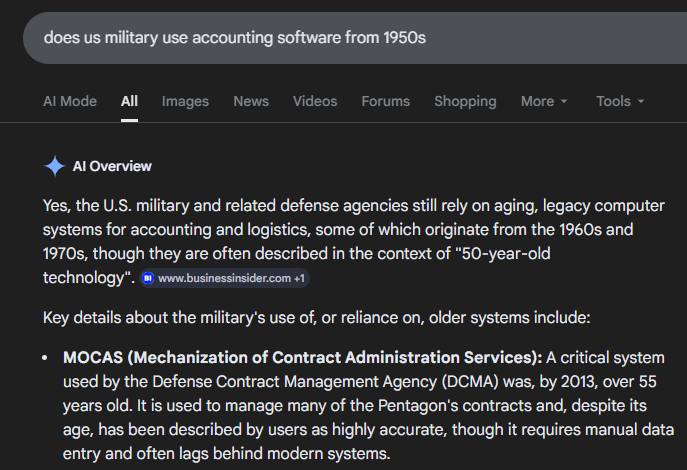This screenshot has width=687, height=470.
Task: Click the bullet marker beside MOCAS
Action: 48,358
